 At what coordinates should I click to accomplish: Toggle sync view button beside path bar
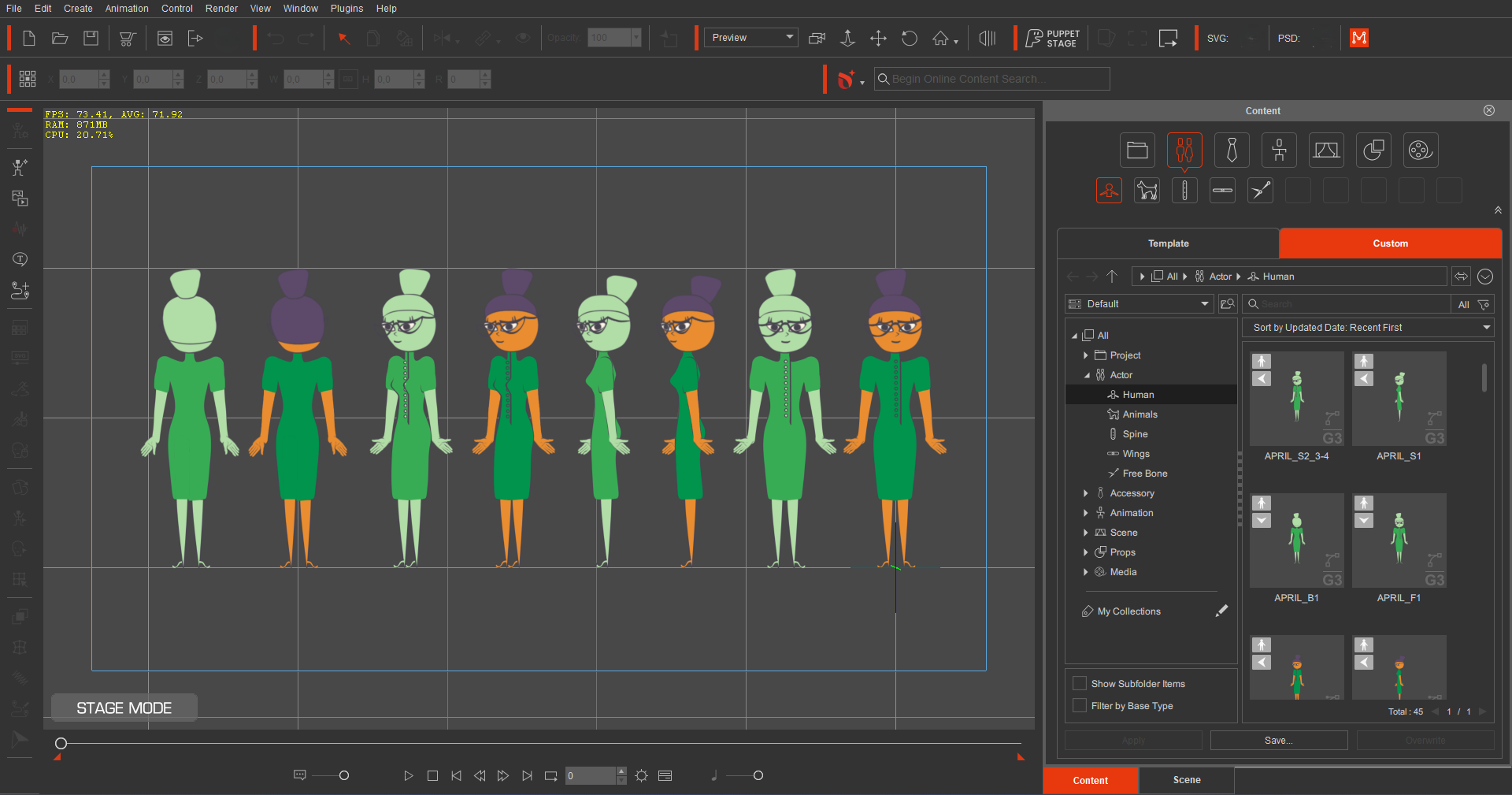click(x=1461, y=277)
